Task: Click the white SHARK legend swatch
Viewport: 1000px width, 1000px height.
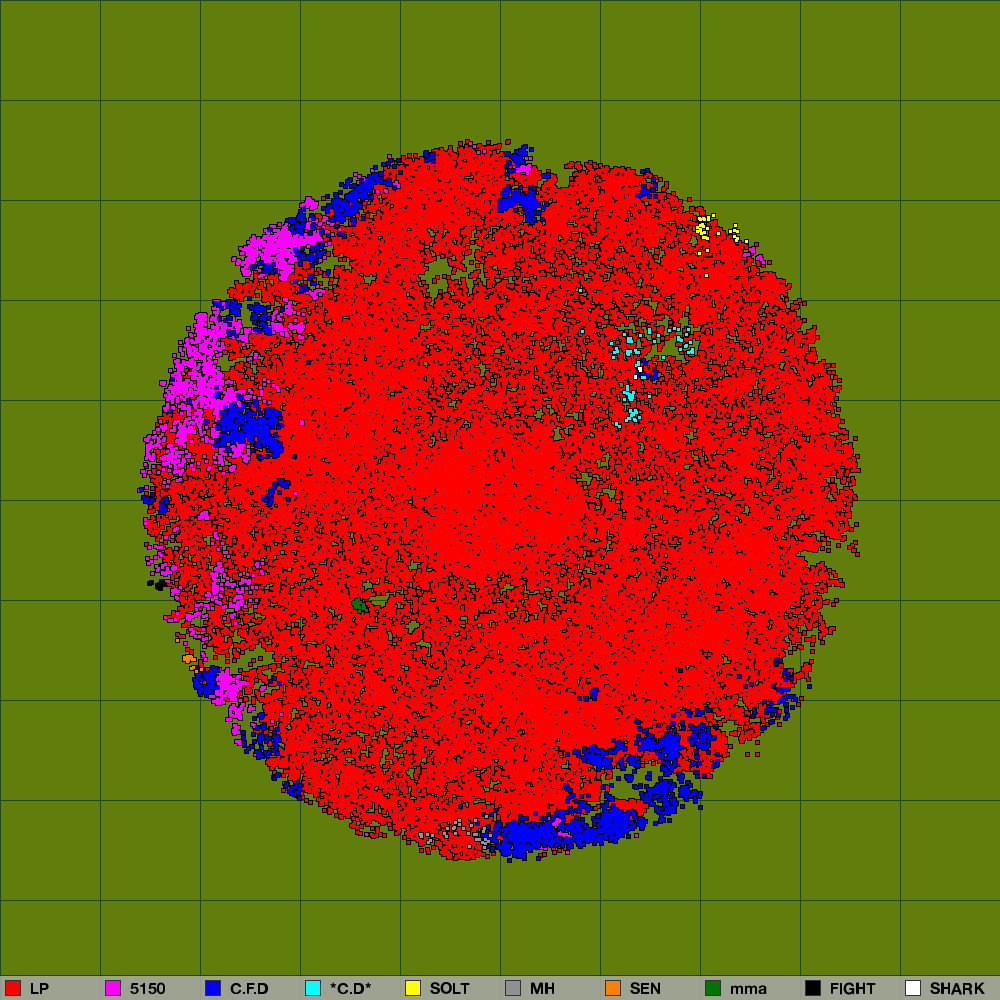Action: point(913,988)
